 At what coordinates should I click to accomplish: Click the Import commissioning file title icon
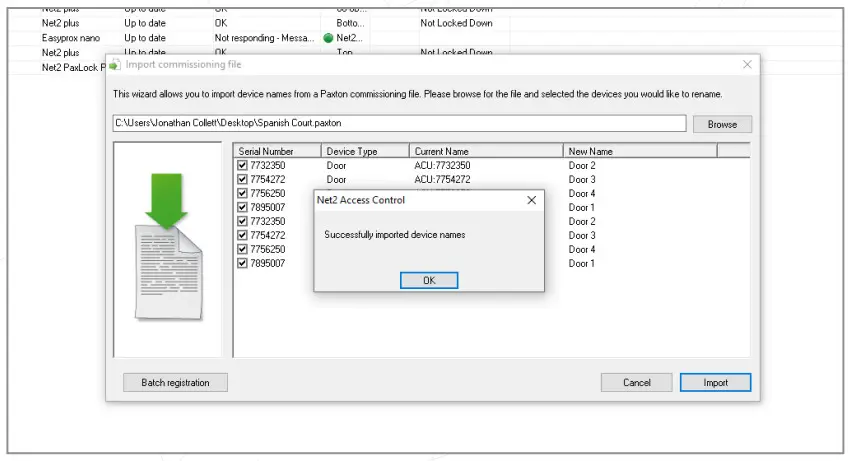click(114, 65)
